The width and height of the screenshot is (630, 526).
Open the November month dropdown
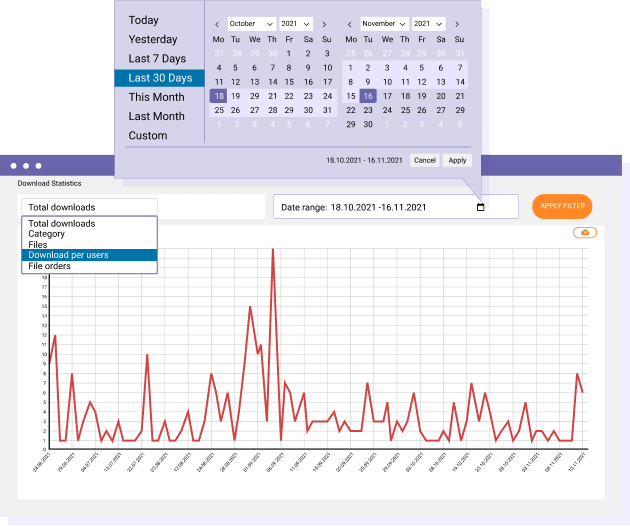click(x=384, y=24)
